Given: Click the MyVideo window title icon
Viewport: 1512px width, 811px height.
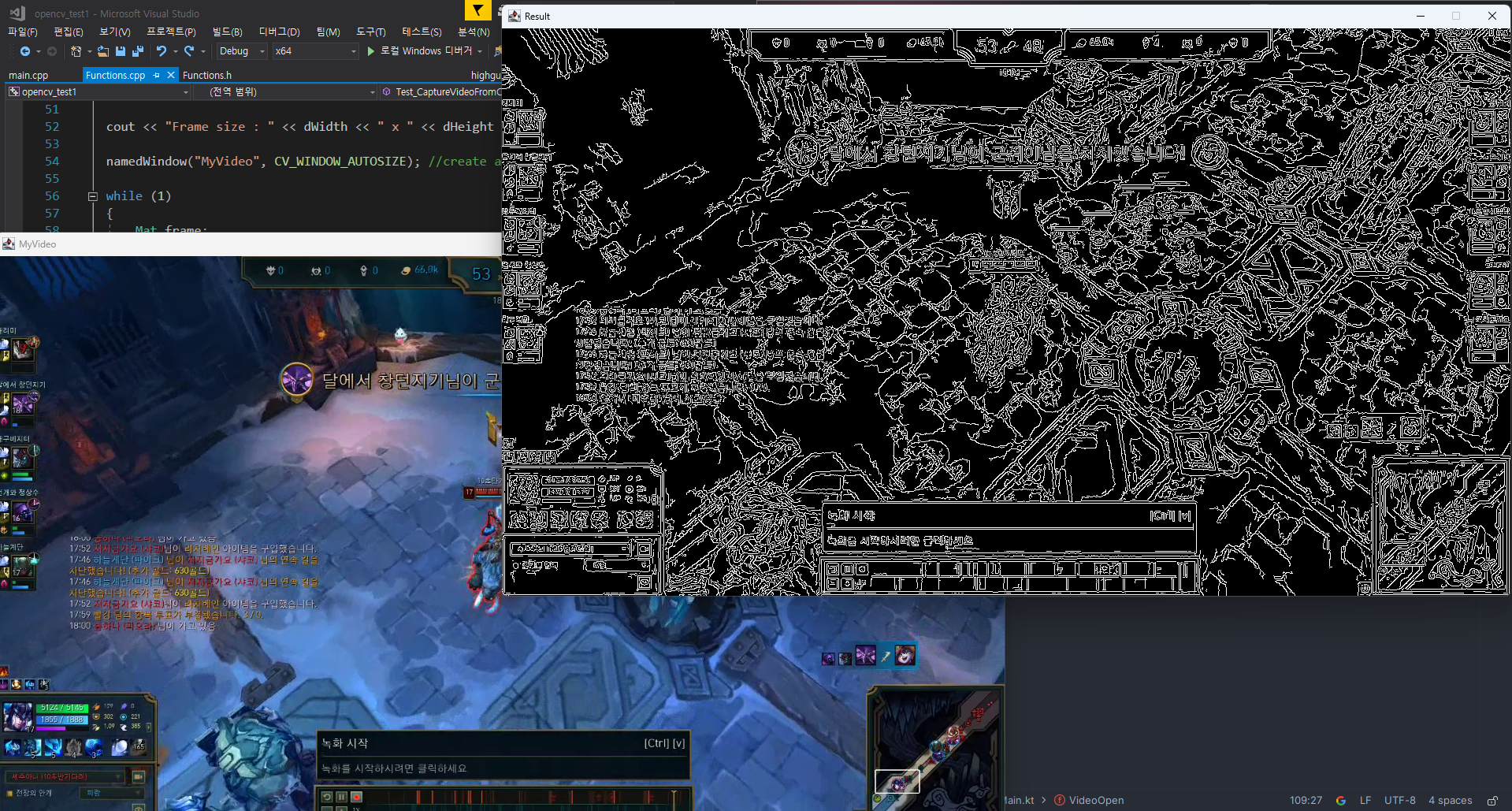Looking at the screenshot, I should [x=9, y=244].
